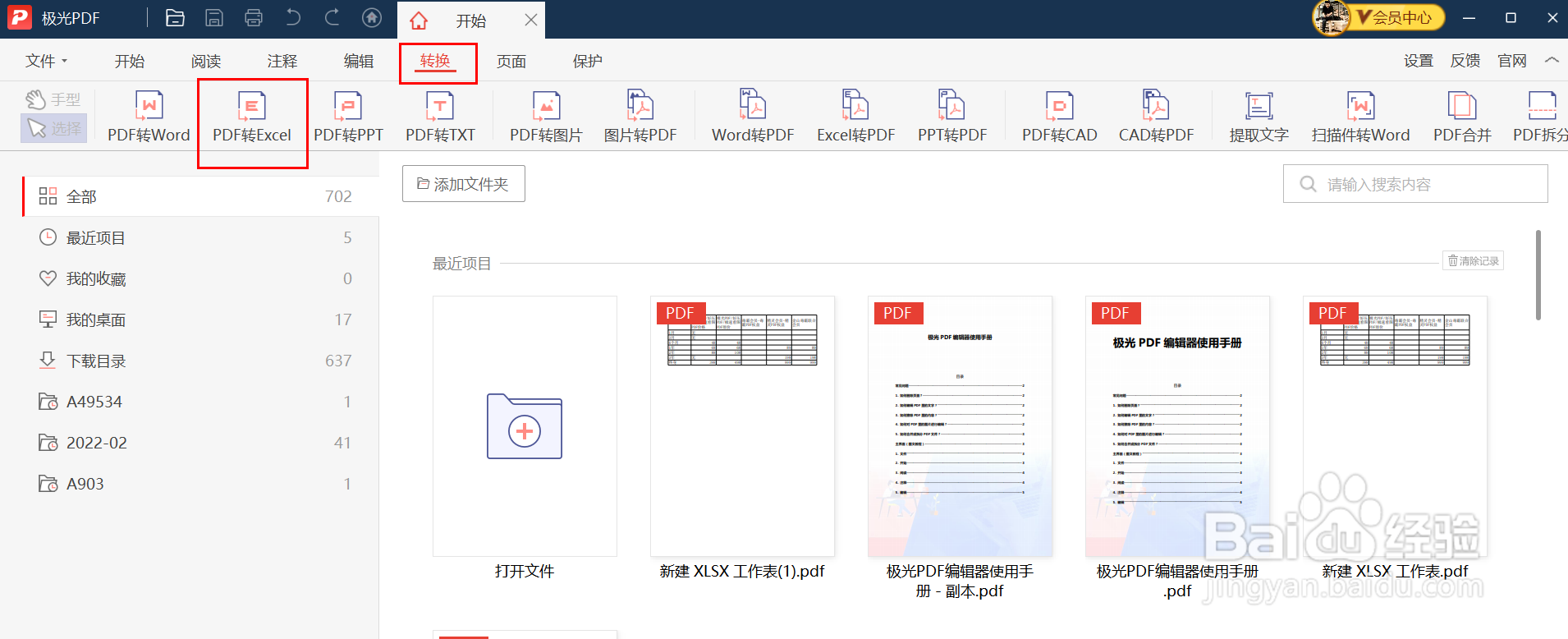1568x639 pixels.
Task: Activate the 手型 hand tool
Action: coord(53,99)
